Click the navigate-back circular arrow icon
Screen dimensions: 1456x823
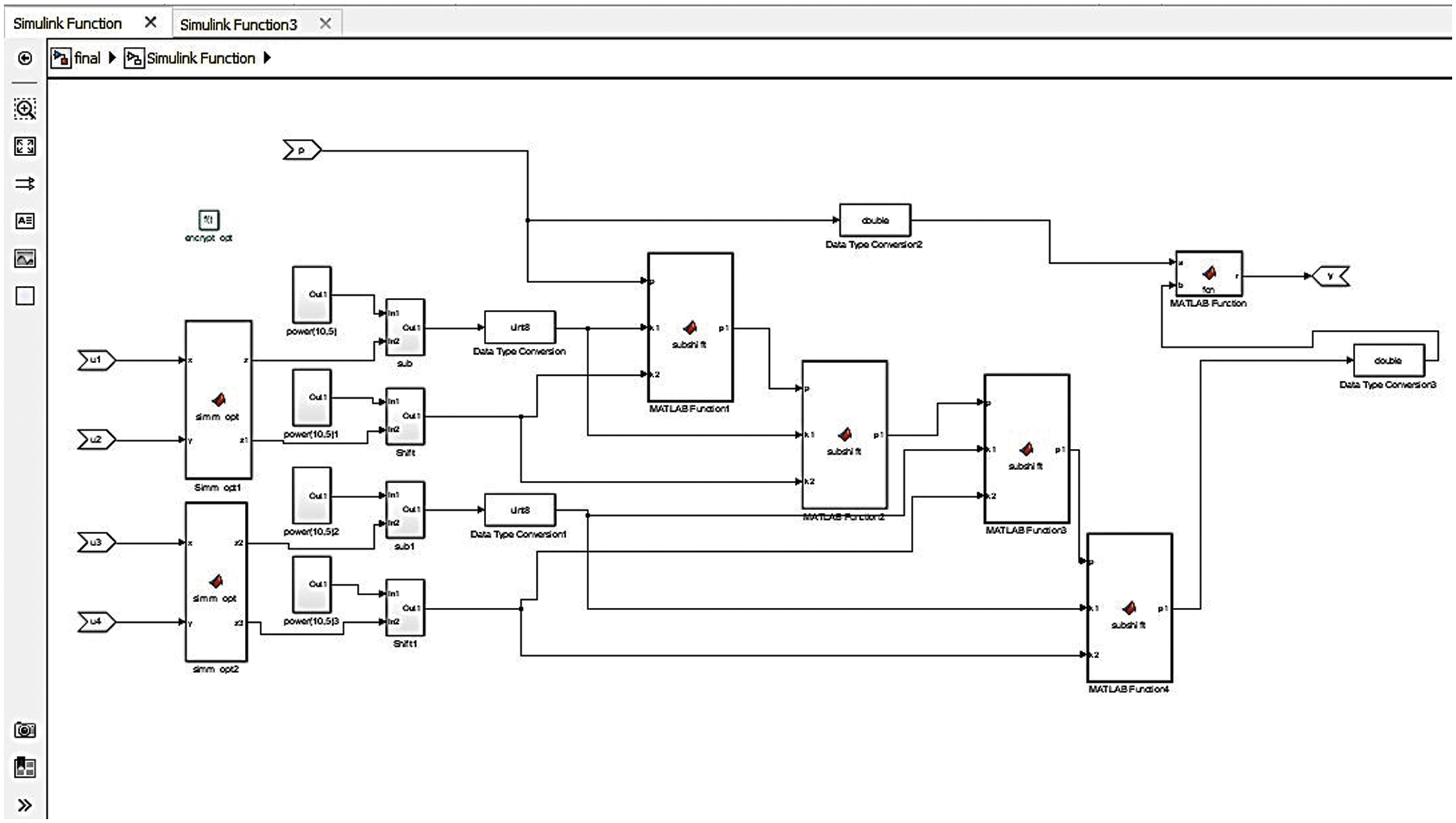click(25, 58)
